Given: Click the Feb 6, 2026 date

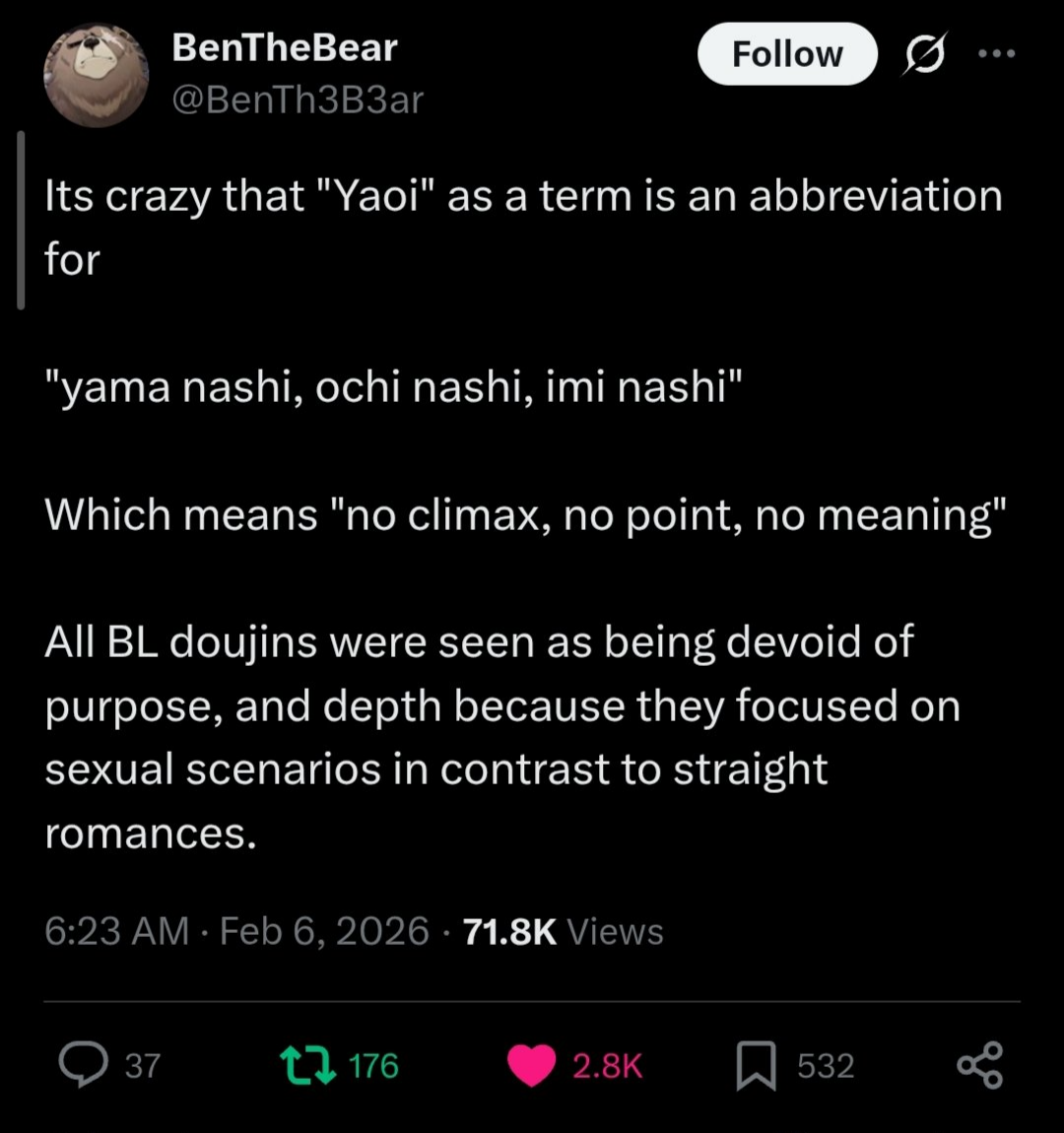Looking at the screenshot, I should point(324,931).
